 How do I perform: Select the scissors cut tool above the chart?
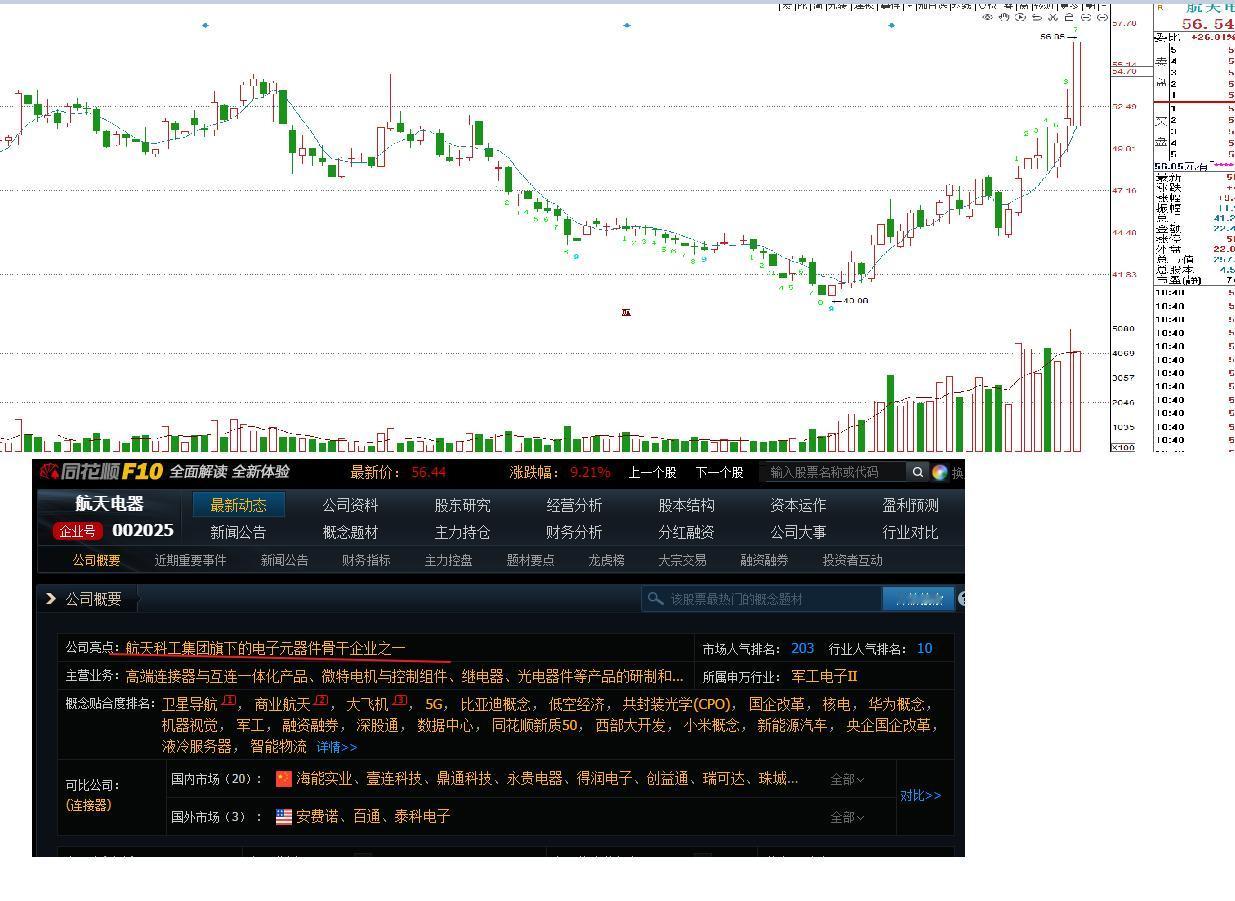(1054, 17)
